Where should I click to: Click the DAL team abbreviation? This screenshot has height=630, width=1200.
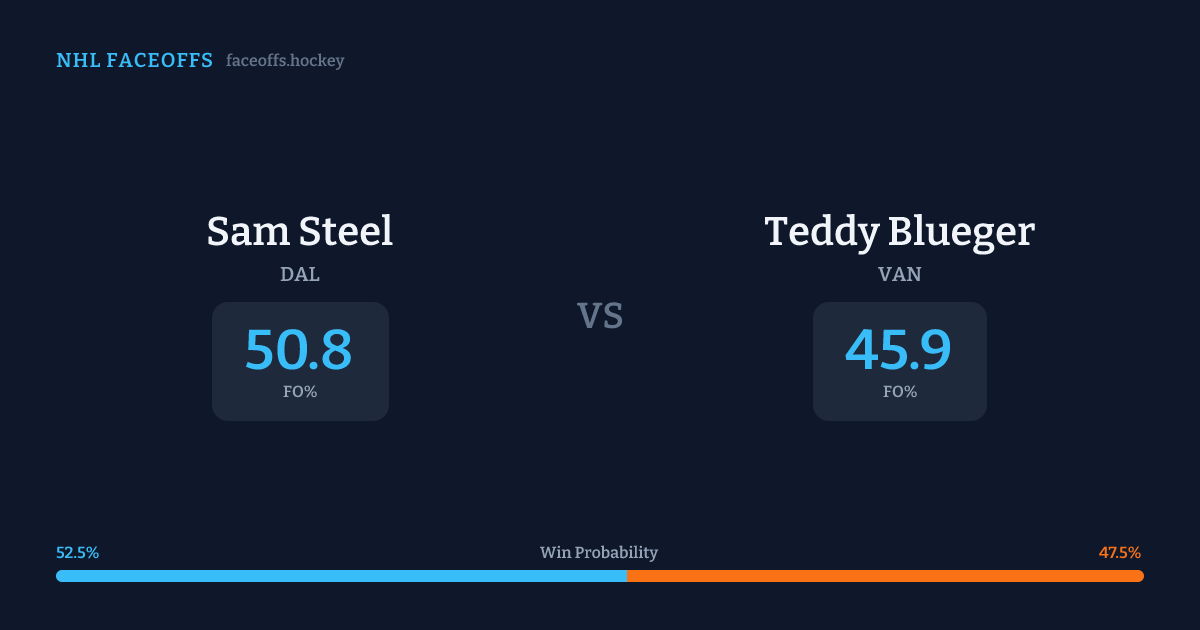point(300,275)
